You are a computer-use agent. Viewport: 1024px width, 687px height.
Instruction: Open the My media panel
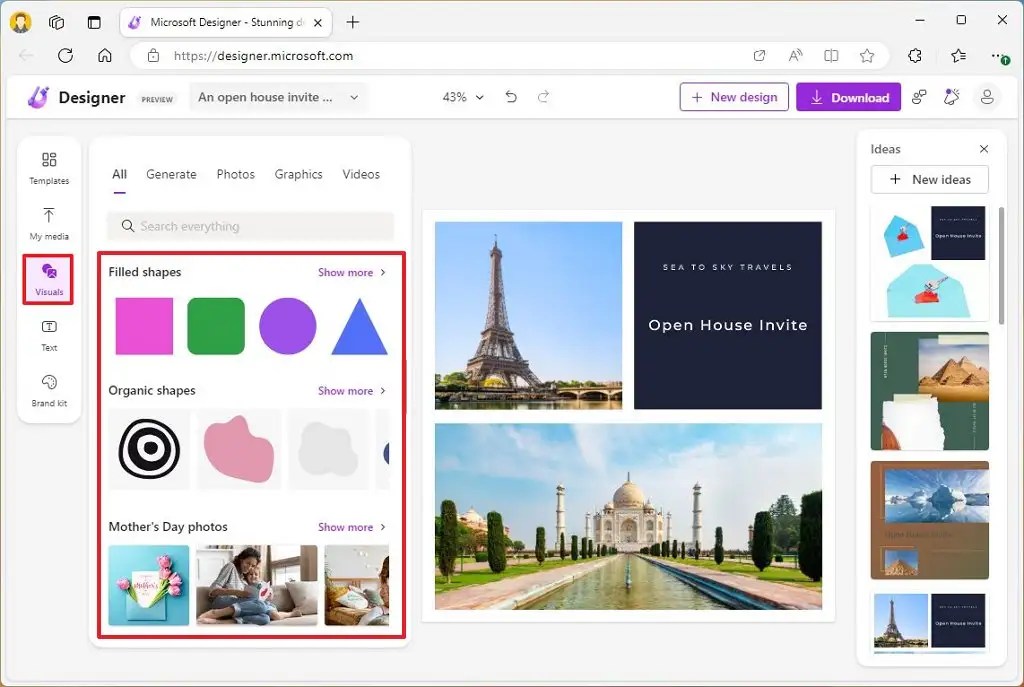pyautogui.click(x=48, y=223)
